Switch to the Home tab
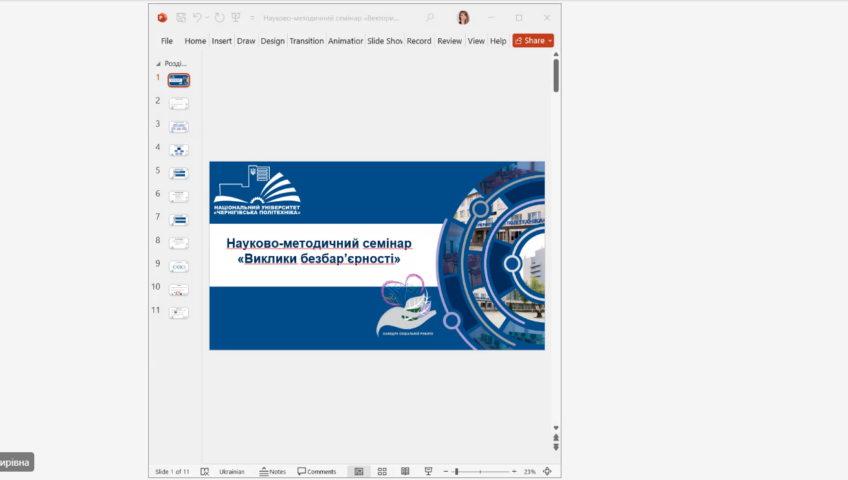The height and width of the screenshot is (480, 848). (195, 41)
